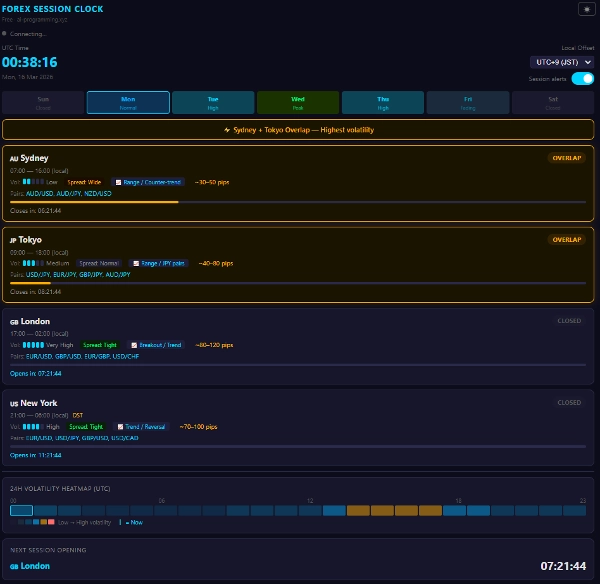The image size is (600, 584).
Task: Click the London Very High volatility bars
Action: [33, 345]
